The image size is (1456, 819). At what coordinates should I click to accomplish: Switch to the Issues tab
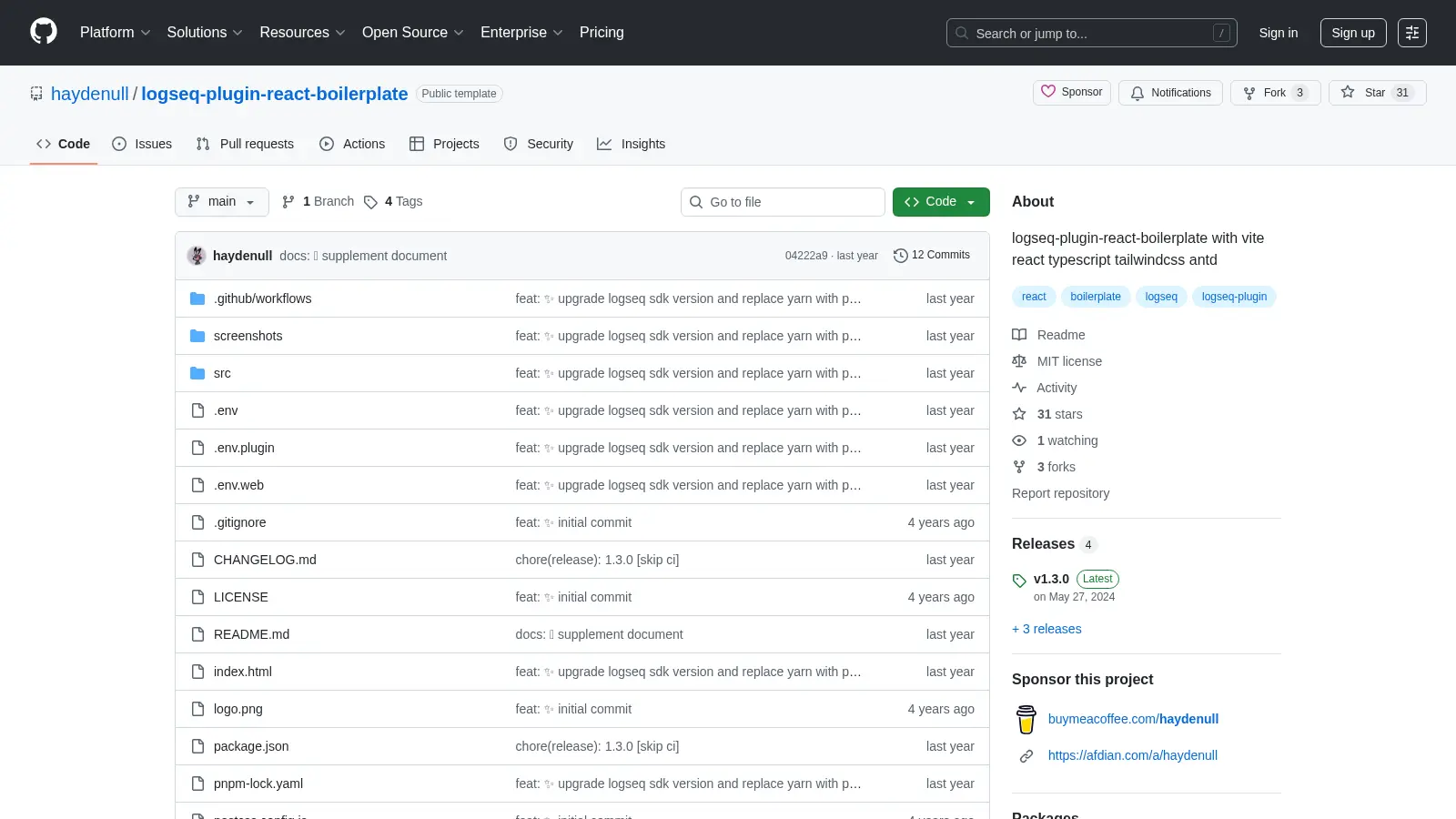[142, 144]
